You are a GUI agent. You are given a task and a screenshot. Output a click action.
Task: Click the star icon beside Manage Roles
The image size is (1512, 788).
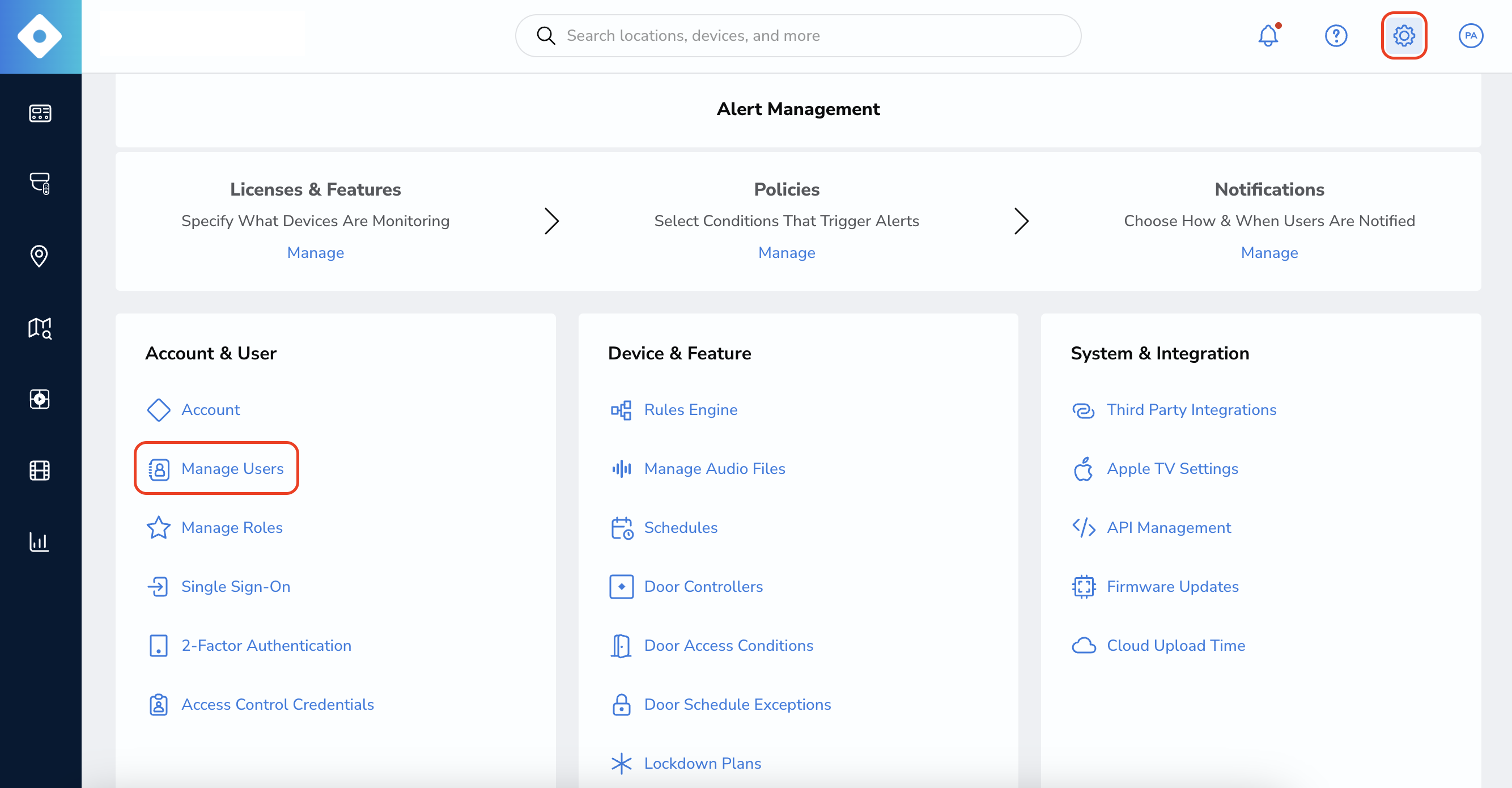click(159, 527)
